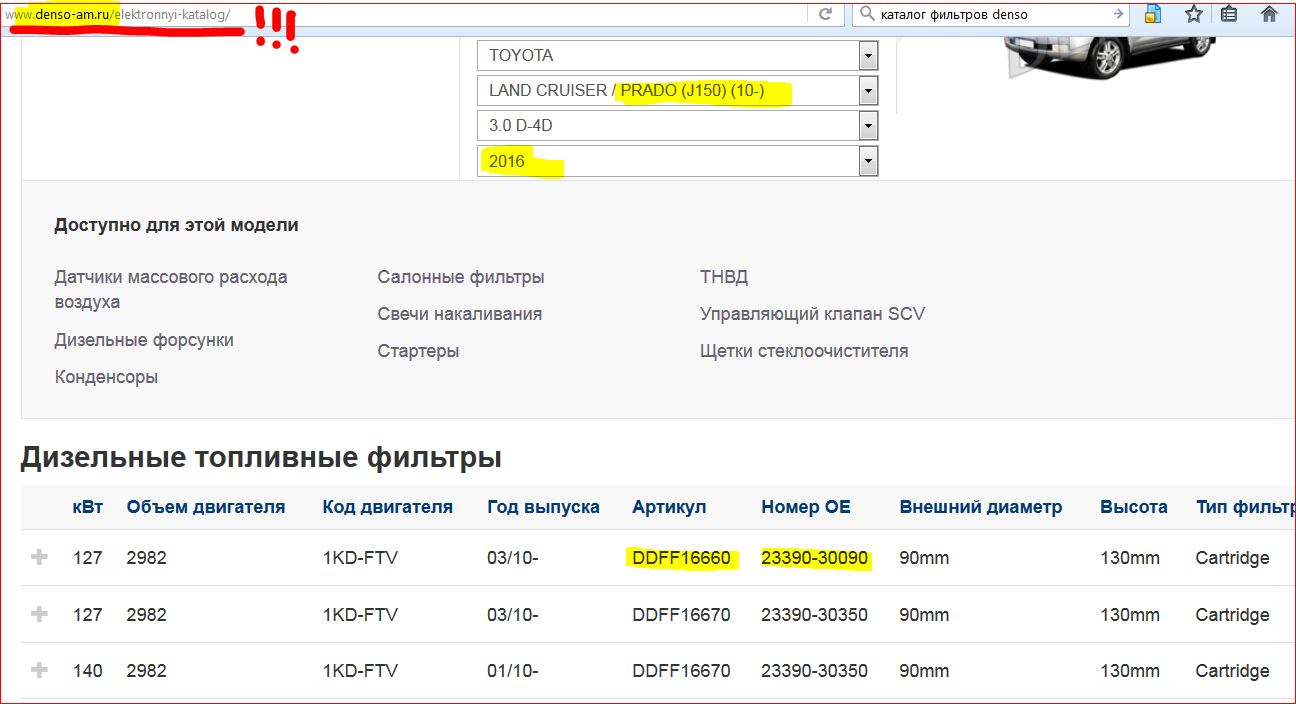The width and height of the screenshot is (1296, 704).
Task: Open the Свечи накаливания link
Action: (459, 314)
